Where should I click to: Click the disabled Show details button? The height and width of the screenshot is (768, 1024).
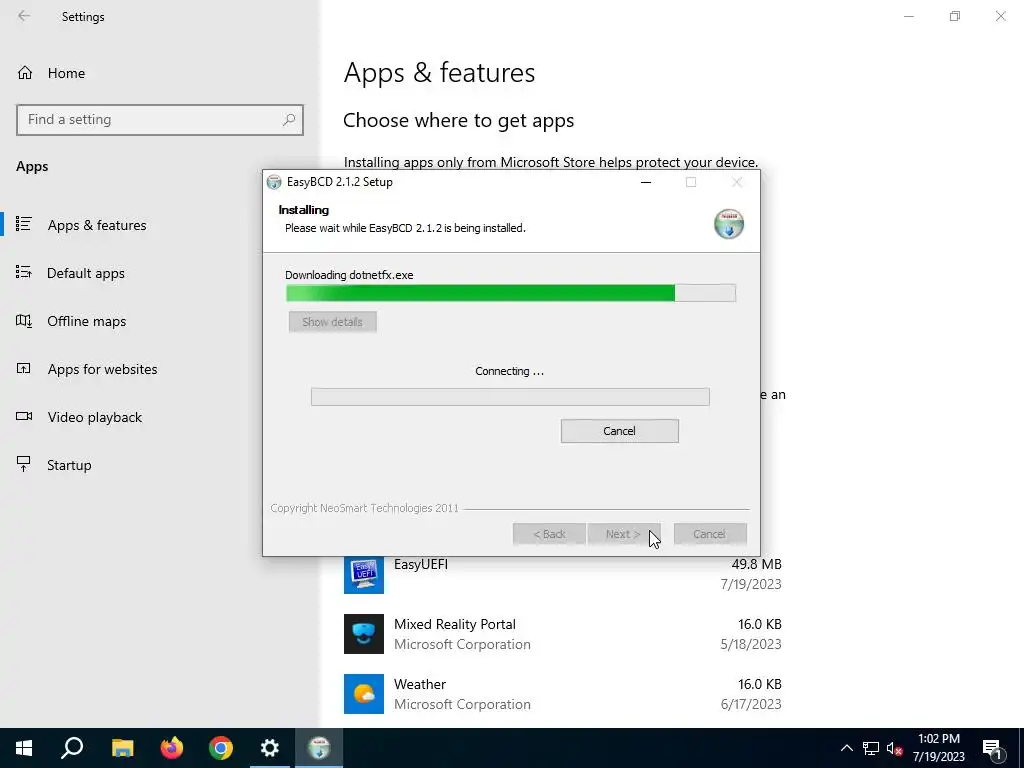(x=332, y=322)
